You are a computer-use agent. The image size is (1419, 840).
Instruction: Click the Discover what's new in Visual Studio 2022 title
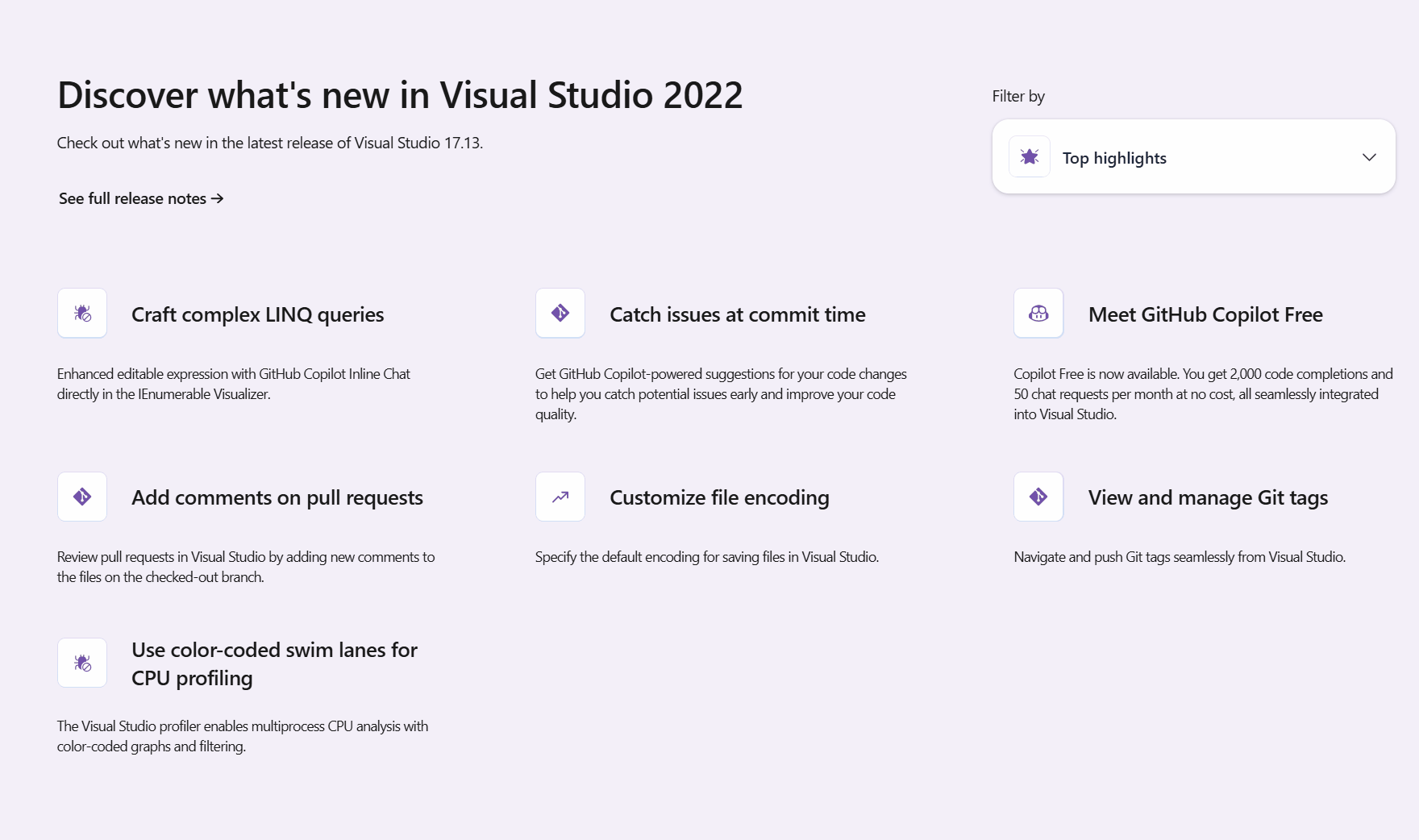coord(400,95)
